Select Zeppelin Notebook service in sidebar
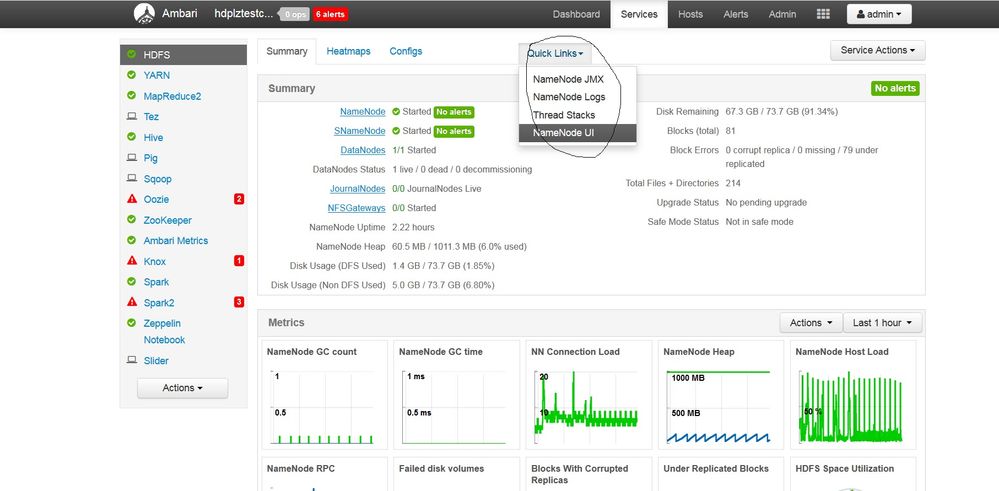 pos(164,331)
